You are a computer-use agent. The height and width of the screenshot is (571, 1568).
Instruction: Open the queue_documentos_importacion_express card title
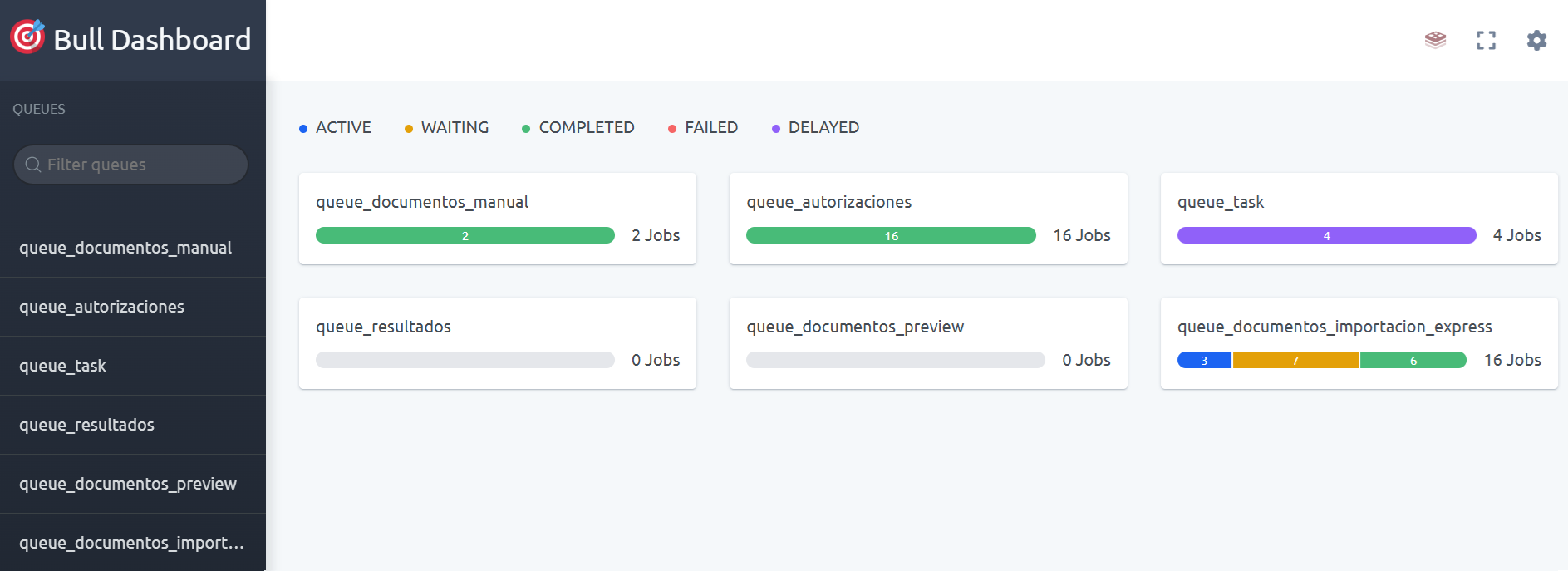(1335, 327)
